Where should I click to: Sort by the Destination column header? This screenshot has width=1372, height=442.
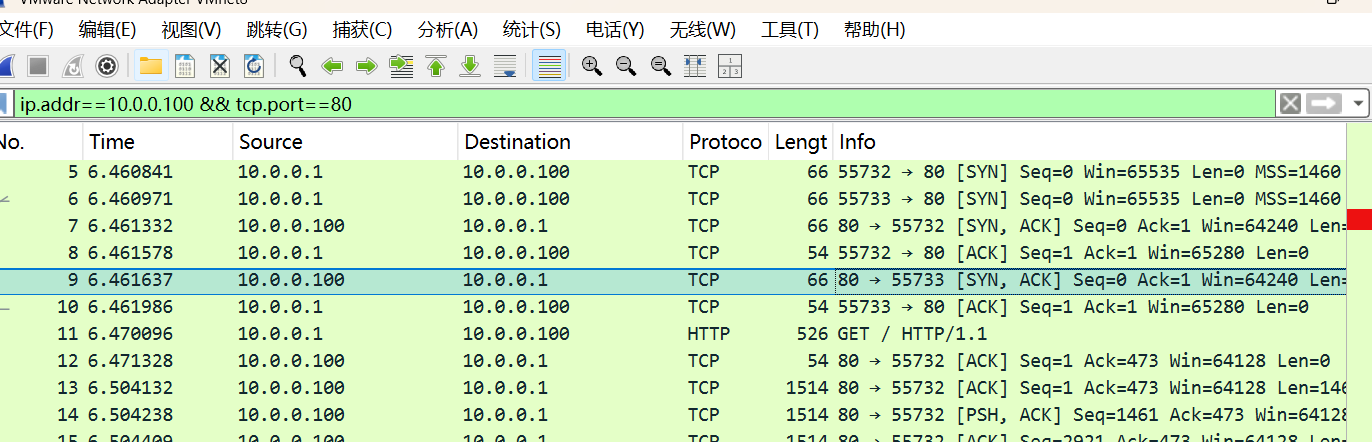click(x=570, y=142)
